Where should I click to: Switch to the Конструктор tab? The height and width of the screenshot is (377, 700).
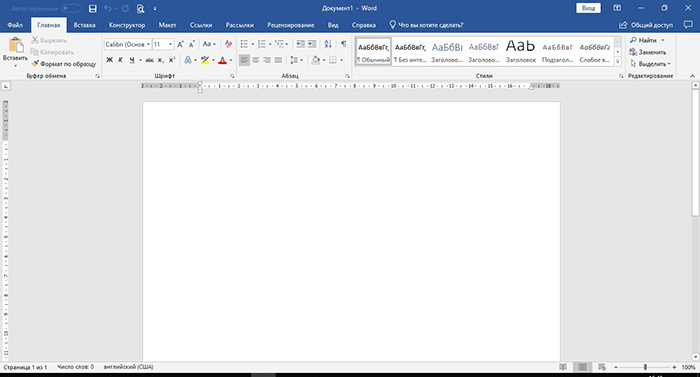coord(127,25)
